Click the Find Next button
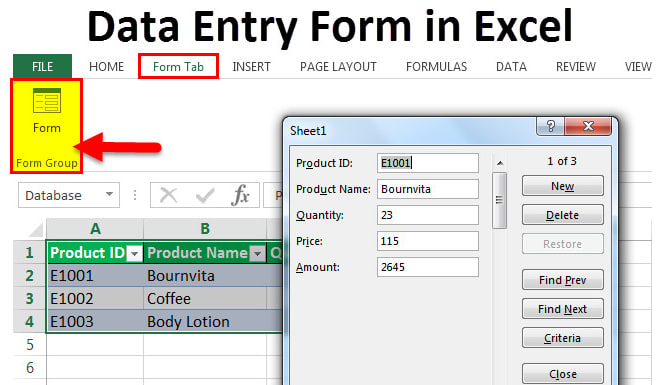This screenshot has height=385, width=660. [x=563, y=309]
